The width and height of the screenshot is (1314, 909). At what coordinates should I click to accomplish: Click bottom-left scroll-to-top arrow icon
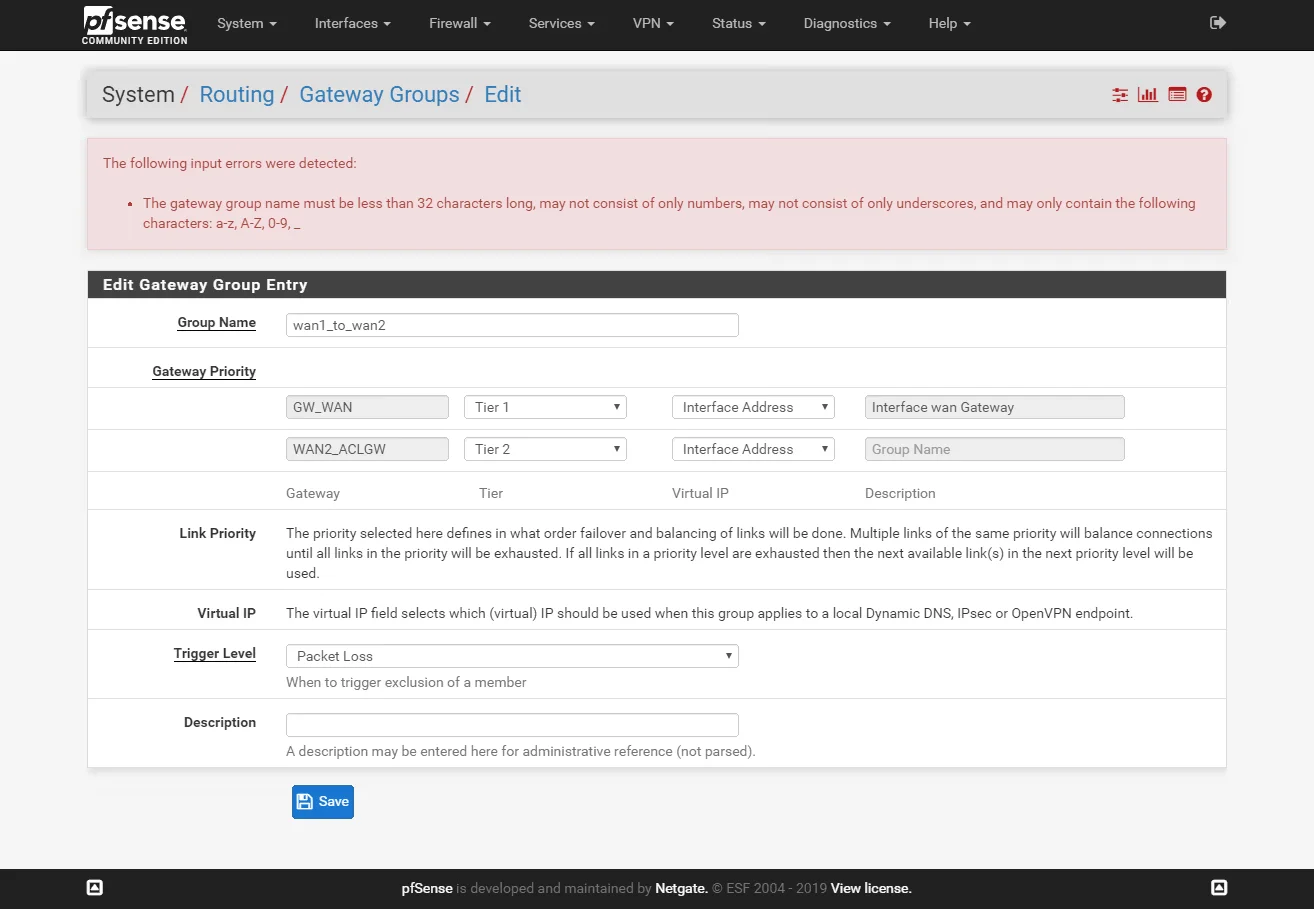[x=95, y=887]
